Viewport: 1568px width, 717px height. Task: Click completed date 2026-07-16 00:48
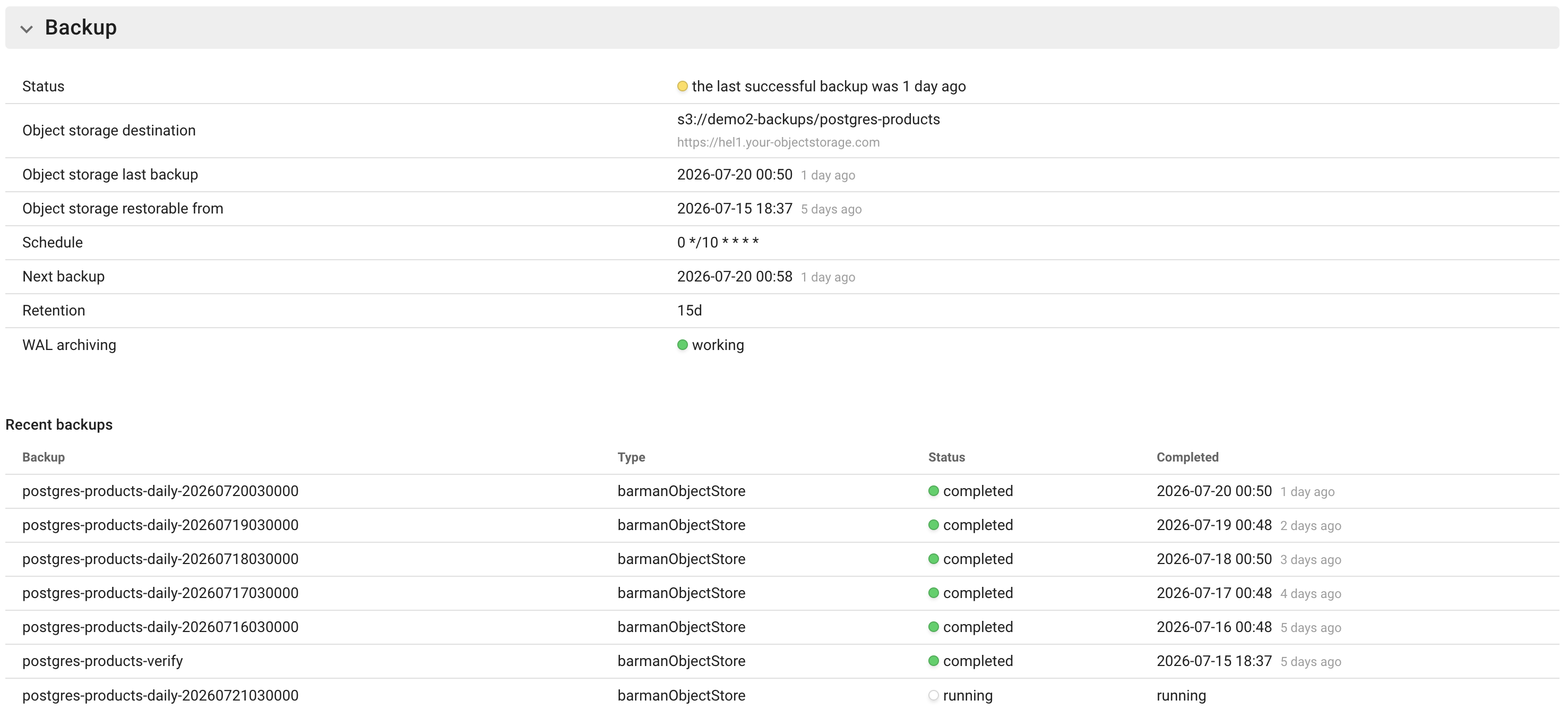click(1214, 627)
